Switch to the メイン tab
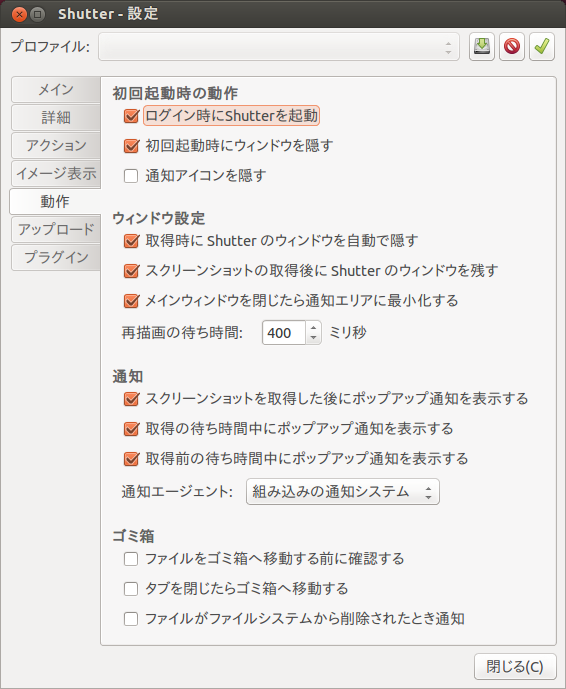This screenshot has height=689, width=566. tap(56, 90)
